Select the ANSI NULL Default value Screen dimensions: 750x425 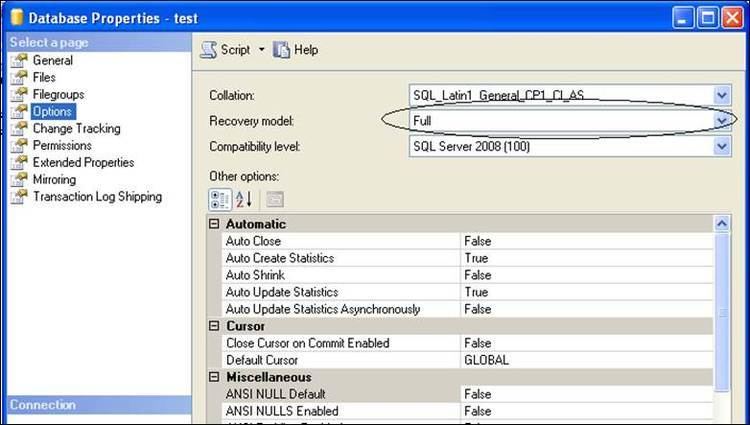(587, 394)
